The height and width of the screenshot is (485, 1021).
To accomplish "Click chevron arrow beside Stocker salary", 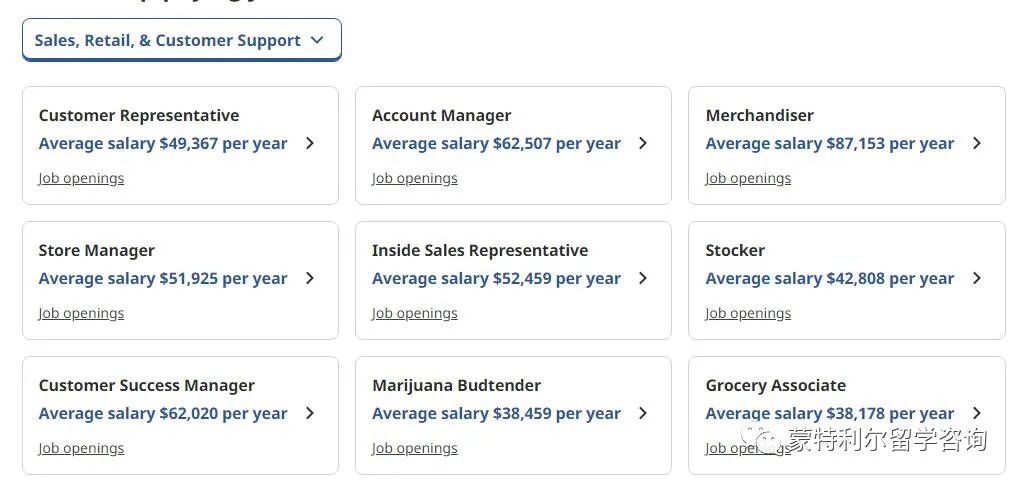I will point(977,279).
